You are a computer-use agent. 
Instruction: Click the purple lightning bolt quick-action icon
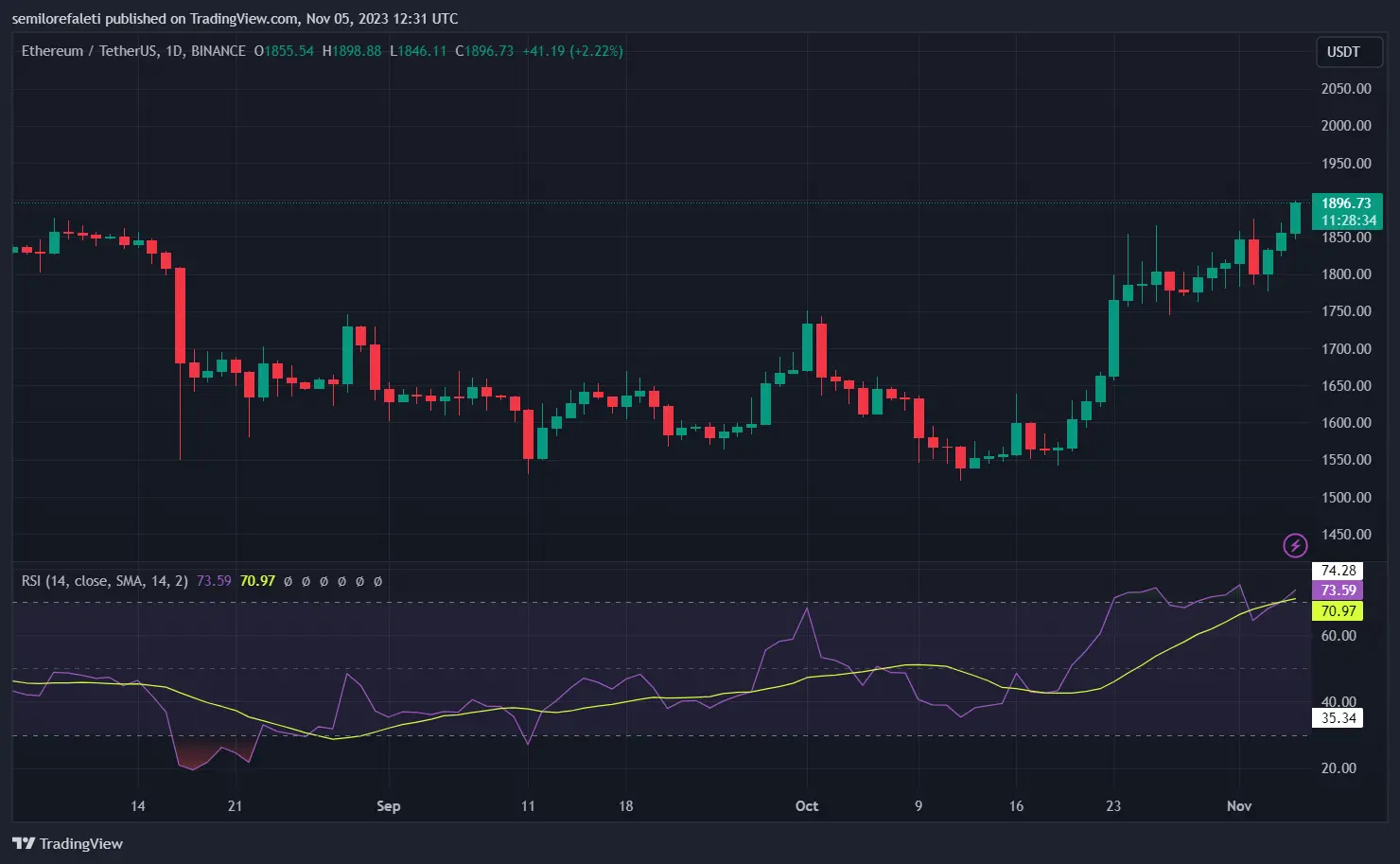(x=1294, y=545)
